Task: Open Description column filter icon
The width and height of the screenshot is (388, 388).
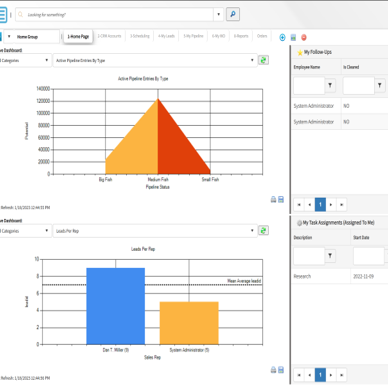Action: click(x=330, y=256)
